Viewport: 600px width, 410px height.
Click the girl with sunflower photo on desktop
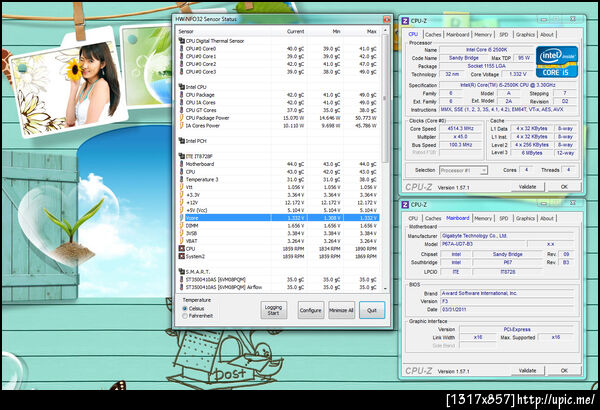(69, 83)
